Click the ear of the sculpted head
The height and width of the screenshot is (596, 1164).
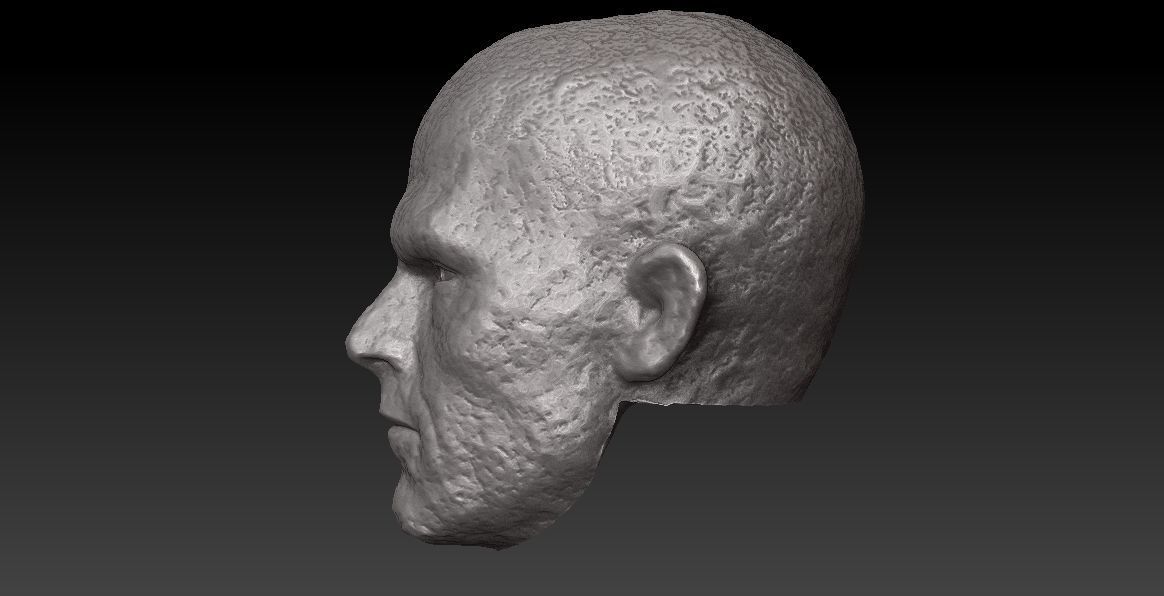pos(660,312)
